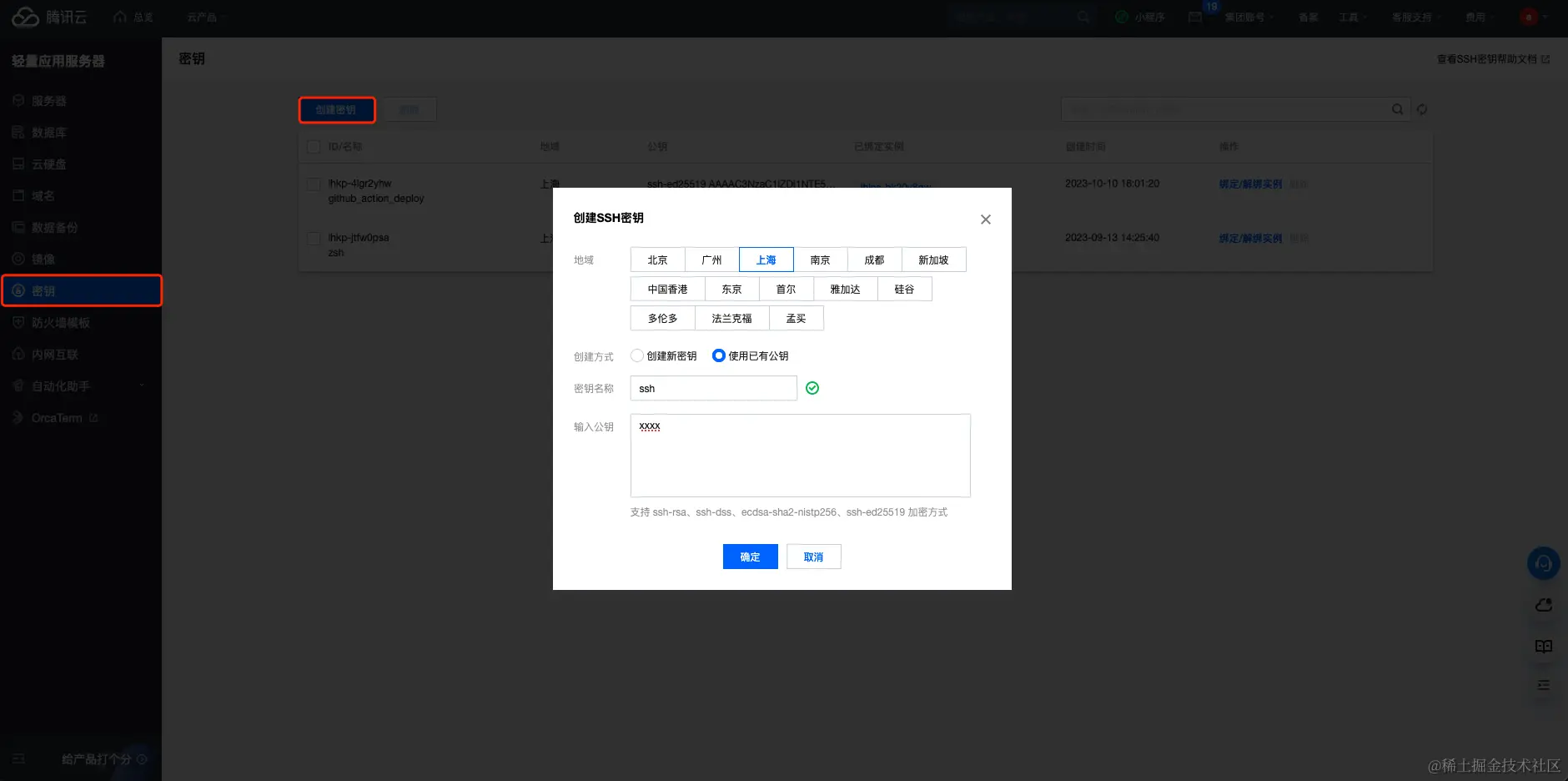The height and width of the screenshot is (781, 1568).
Task: Select the 创建新密钥 radio option
Action: [637, 355]
